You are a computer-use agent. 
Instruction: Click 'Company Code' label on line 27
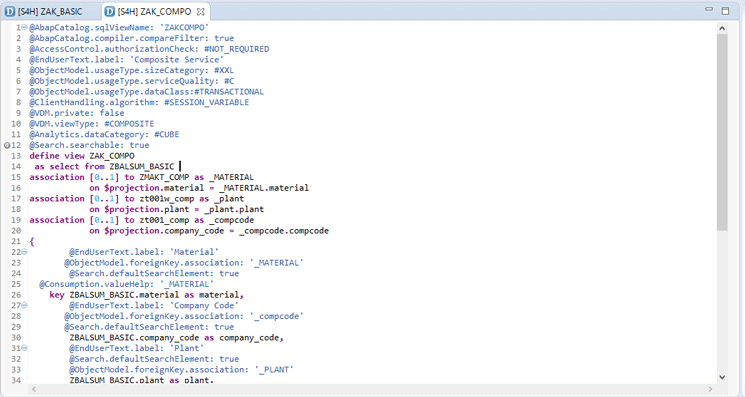coord(204,305)
